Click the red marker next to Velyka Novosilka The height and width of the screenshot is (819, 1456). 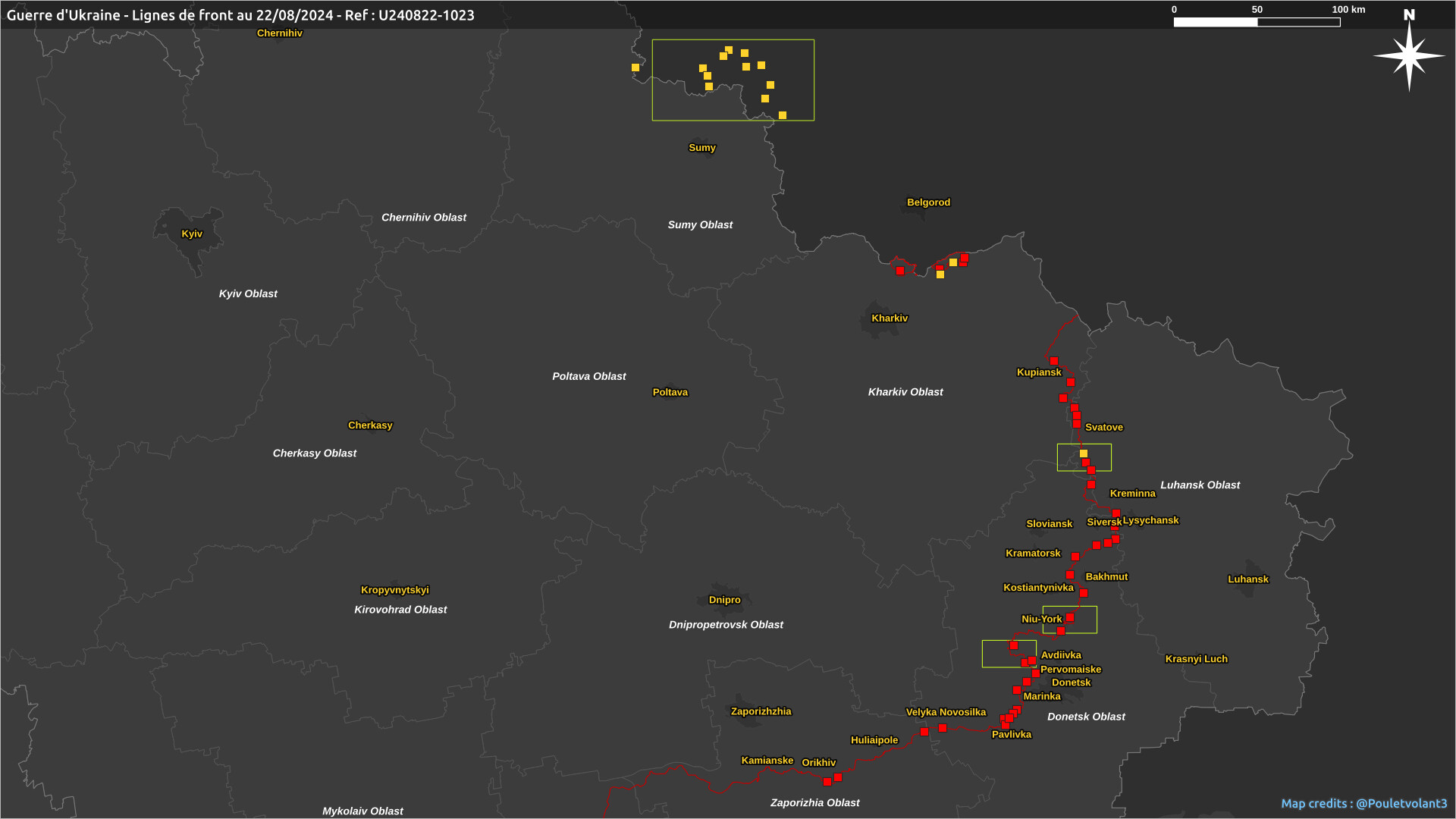click(943, 728)
